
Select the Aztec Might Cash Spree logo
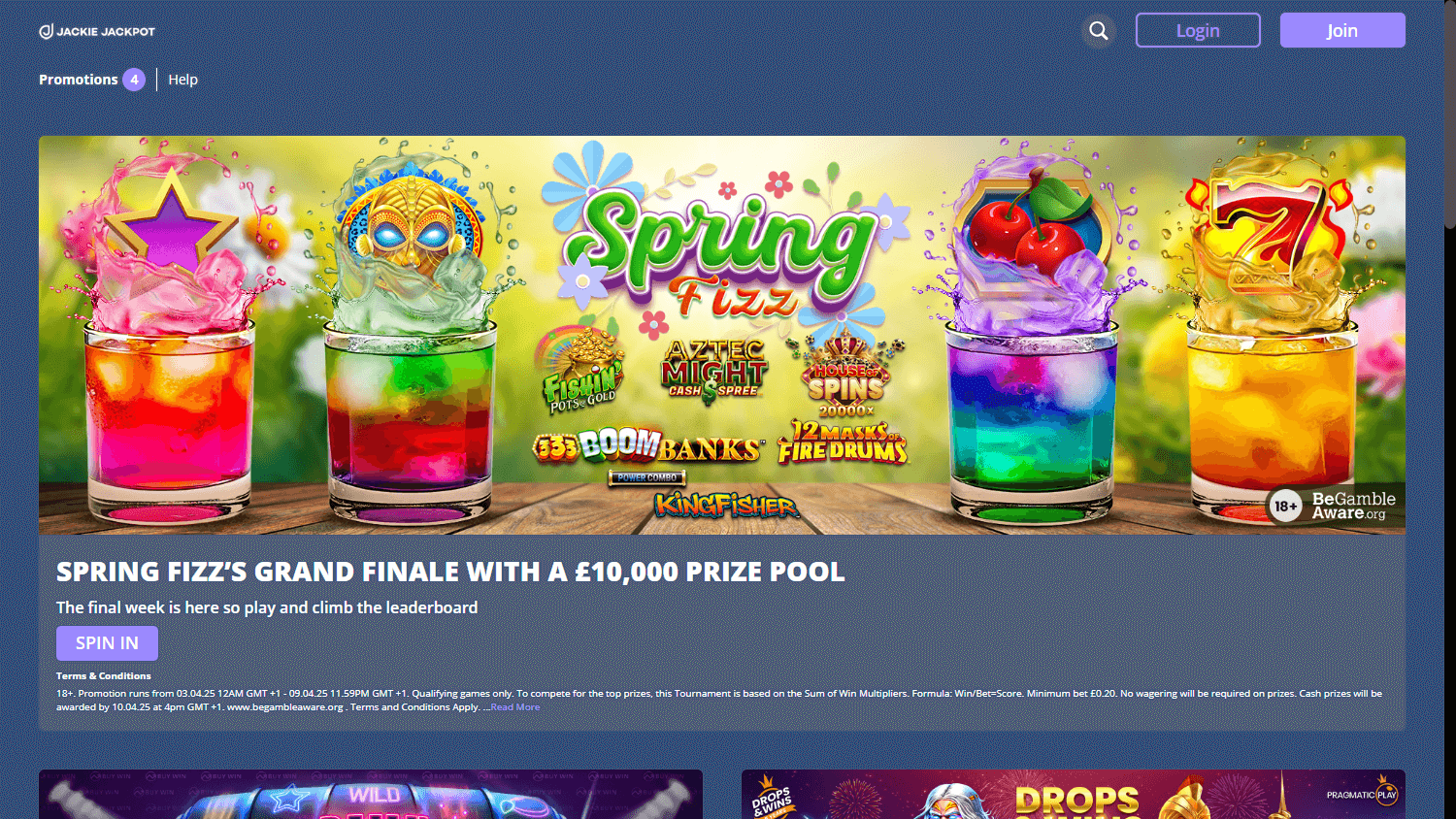pyautogui.click(x=714, y=371)
